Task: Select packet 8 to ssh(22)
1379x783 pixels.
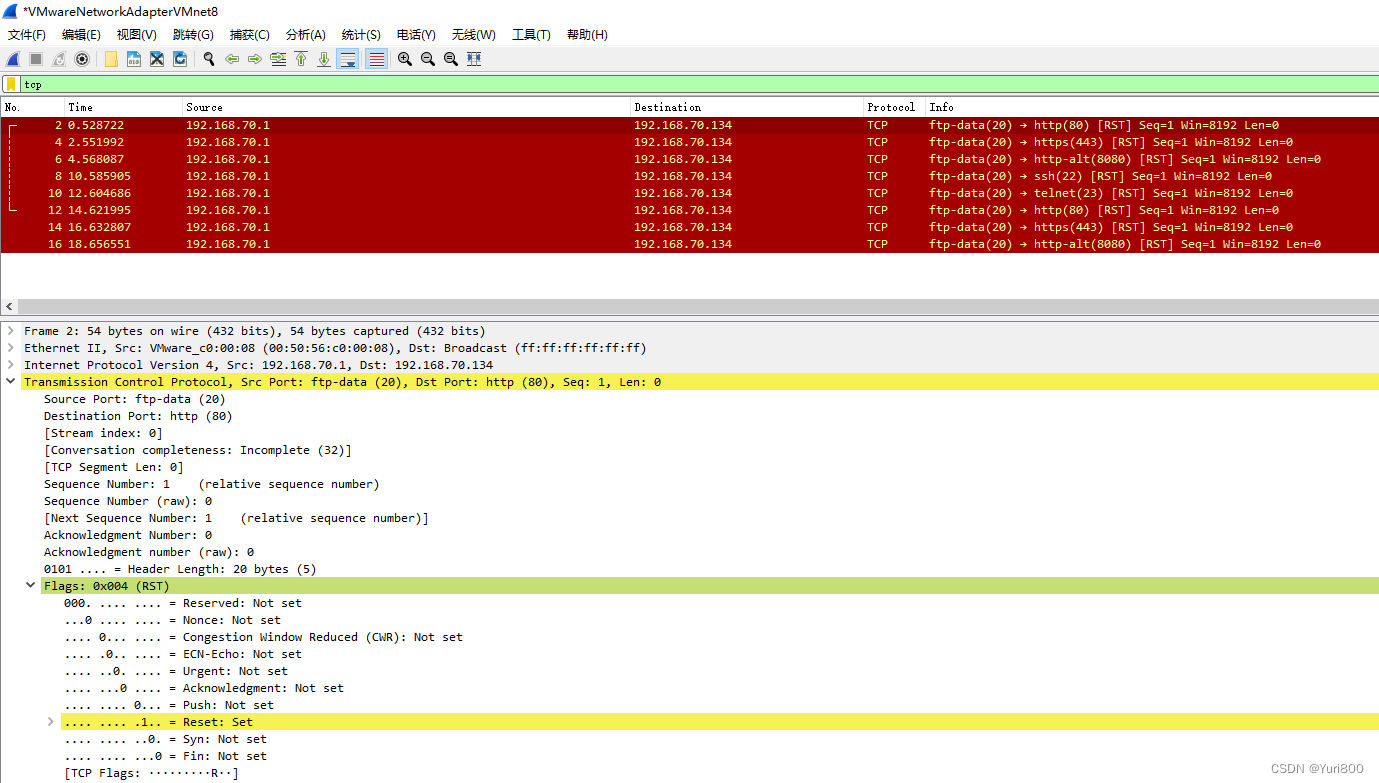Action: click(689, 176)
